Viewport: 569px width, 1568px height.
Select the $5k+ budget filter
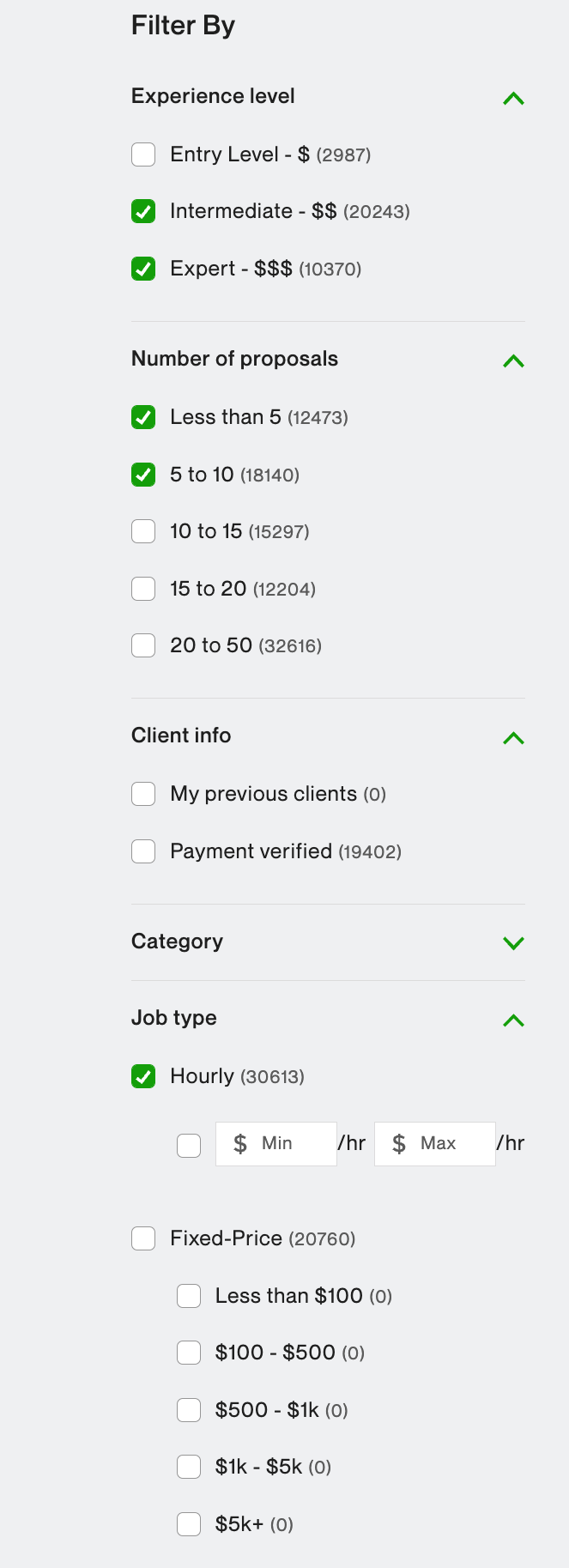tap(189, 1524)
